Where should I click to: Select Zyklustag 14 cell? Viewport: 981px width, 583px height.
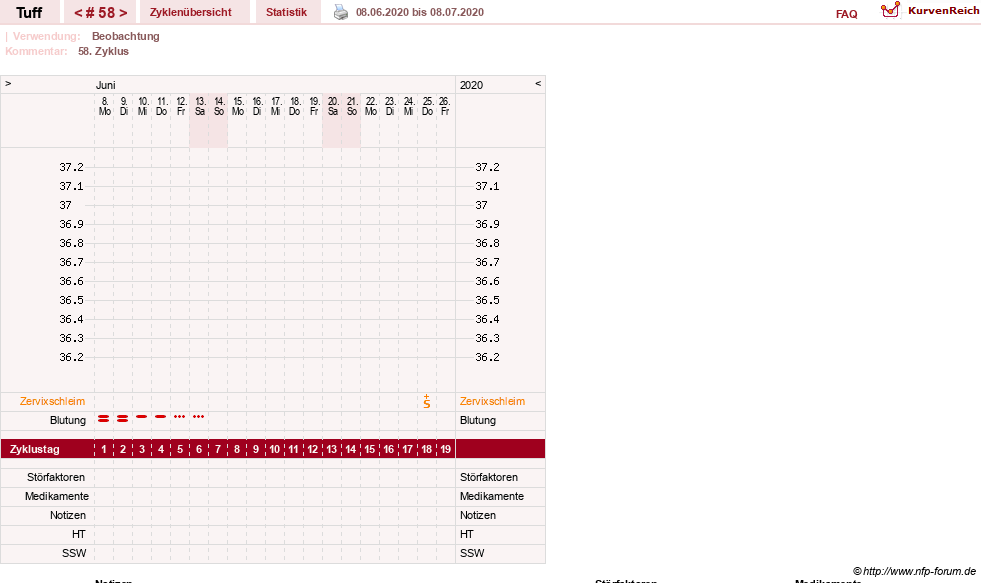tap(350, 449)
